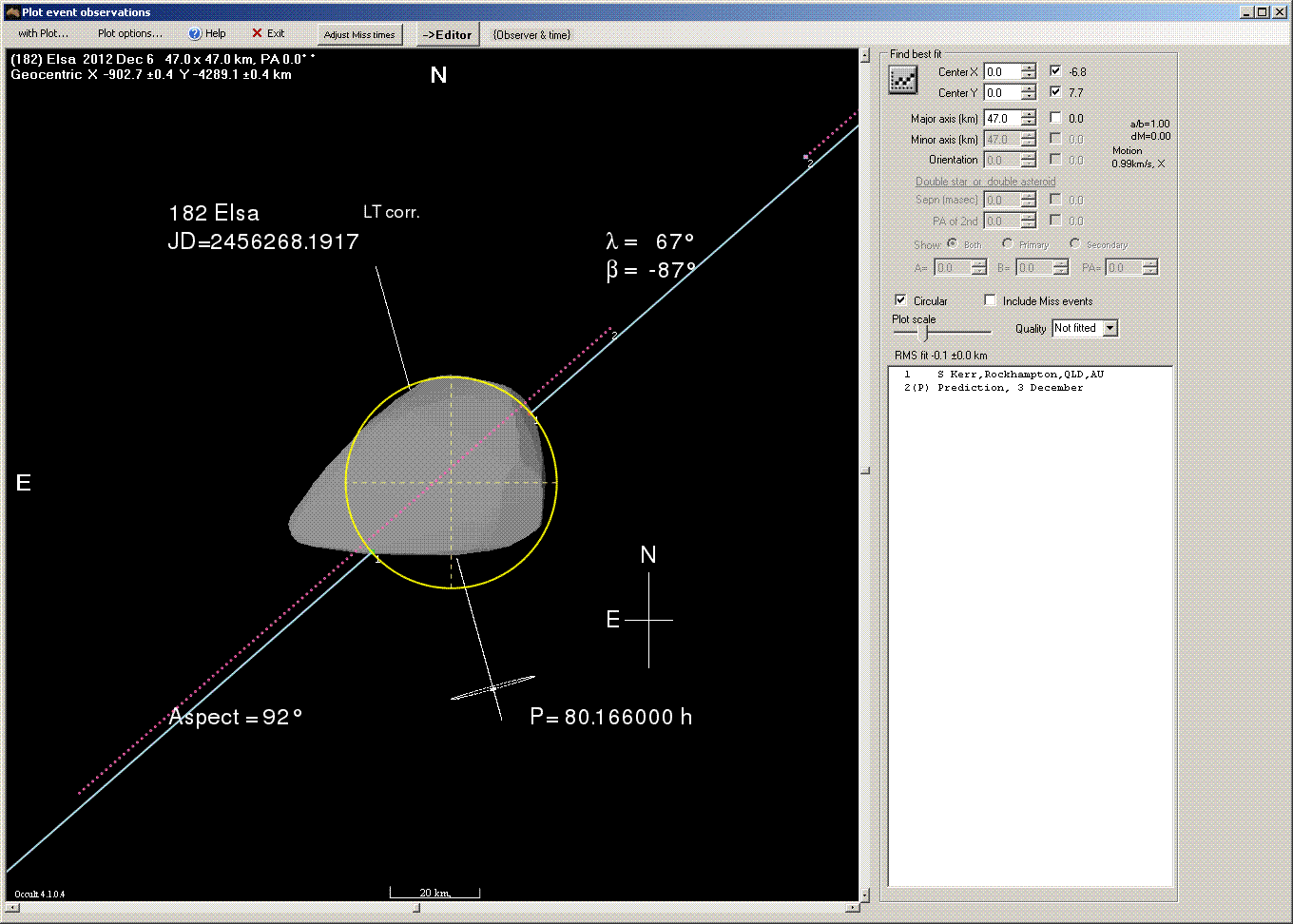
Task: Click the Sepn (masec) fit checkbox
Action: click(x=1055, y=200)
